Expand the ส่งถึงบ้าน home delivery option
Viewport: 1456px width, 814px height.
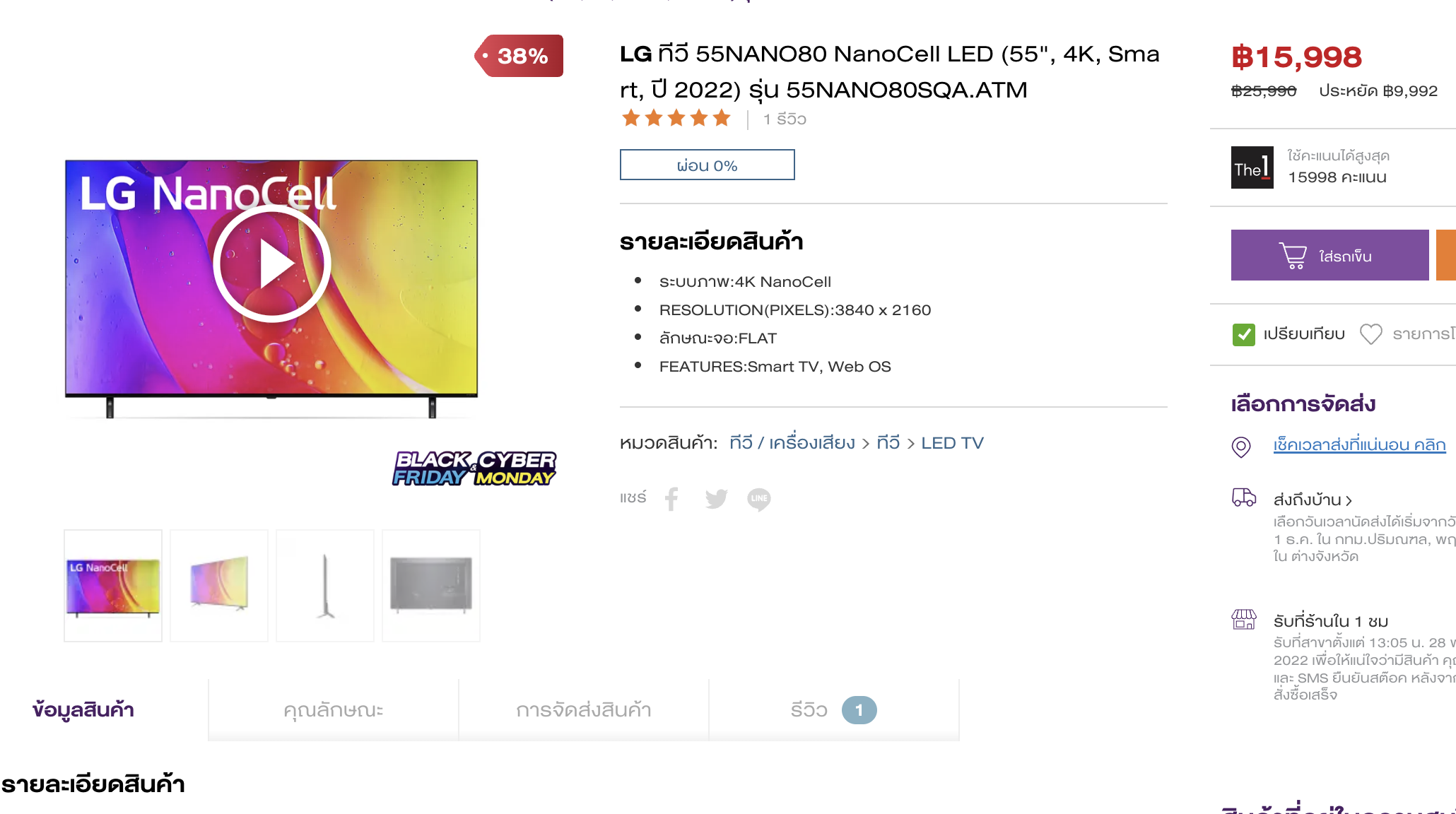[x=1312, y=500]
